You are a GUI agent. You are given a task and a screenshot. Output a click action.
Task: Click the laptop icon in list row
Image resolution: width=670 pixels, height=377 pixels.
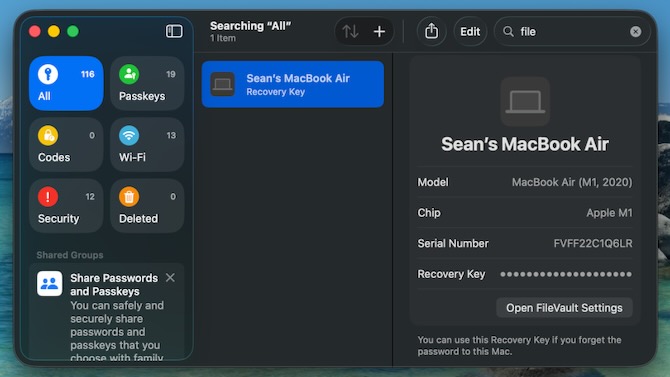[x=223, y=84]
